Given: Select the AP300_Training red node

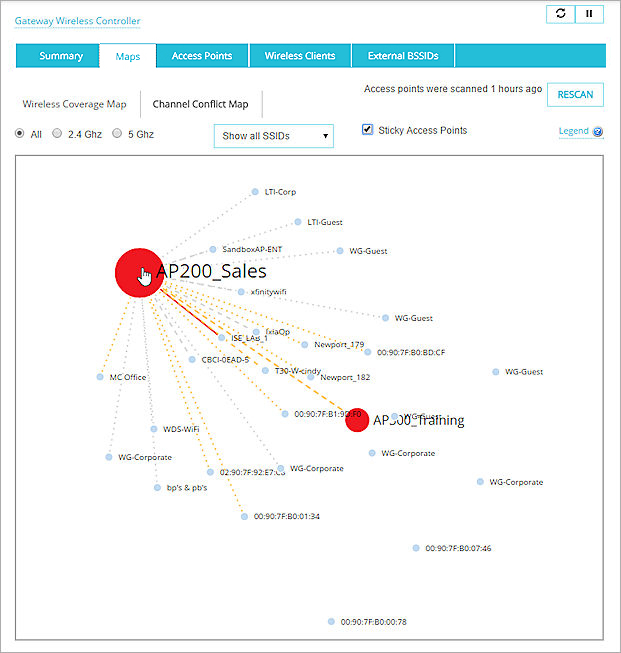Looking at the screenshot, I should click(x=357, y=420).
